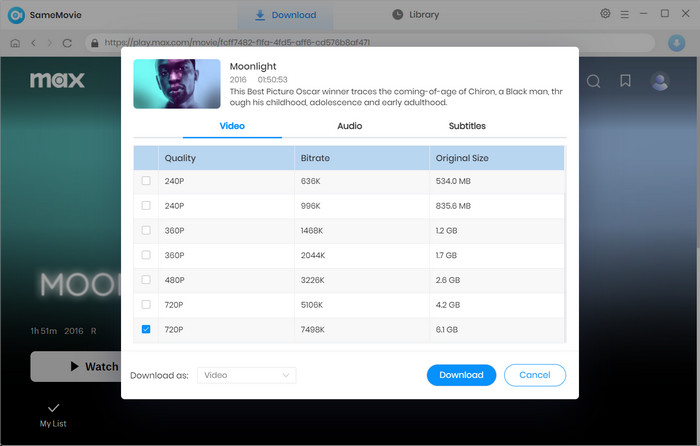Viewport: 700px width, 446px height.
Task: Check the 360P 1468K quality checkbox
Action: pyautogui.click(x=146, y=230)
